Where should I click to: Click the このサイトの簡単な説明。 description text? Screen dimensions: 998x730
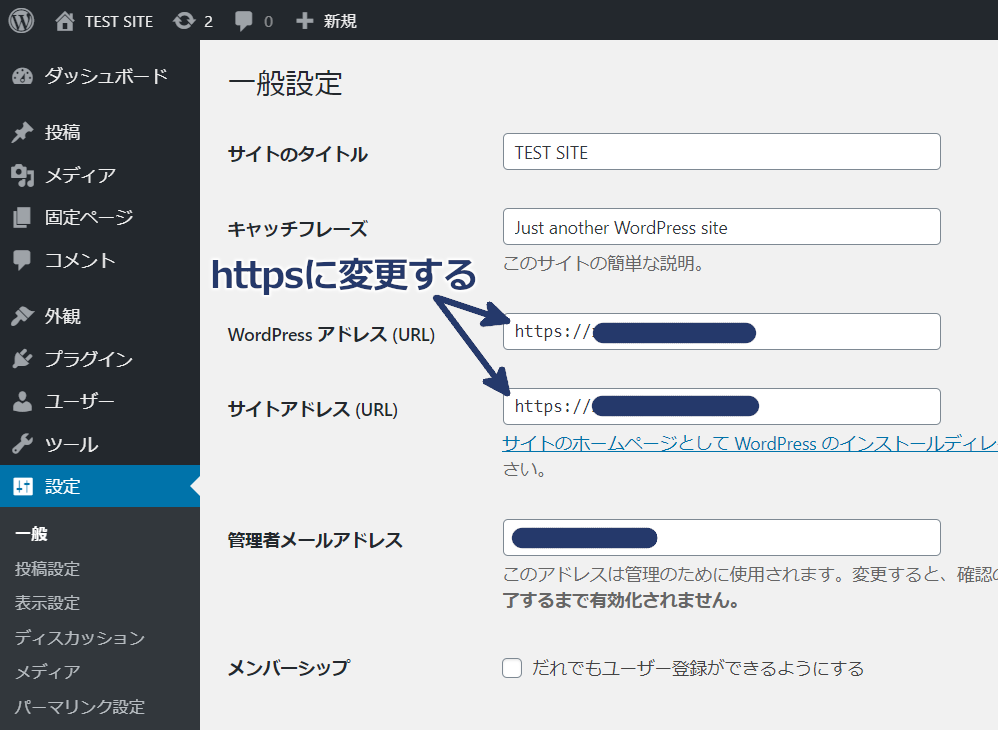[x=603, y=263]
